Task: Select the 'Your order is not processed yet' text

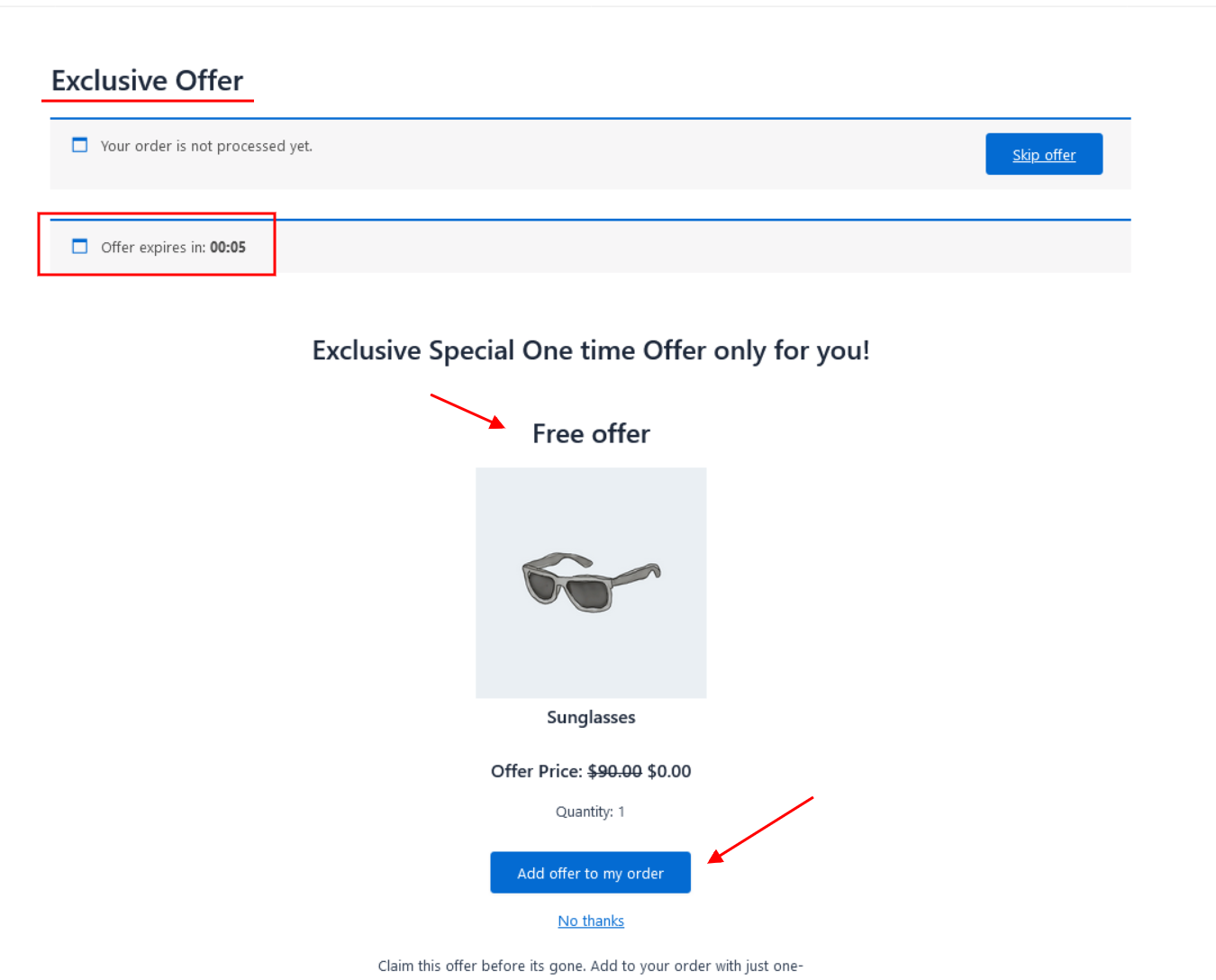Action: pyautogui.click(x=206, y=146)
